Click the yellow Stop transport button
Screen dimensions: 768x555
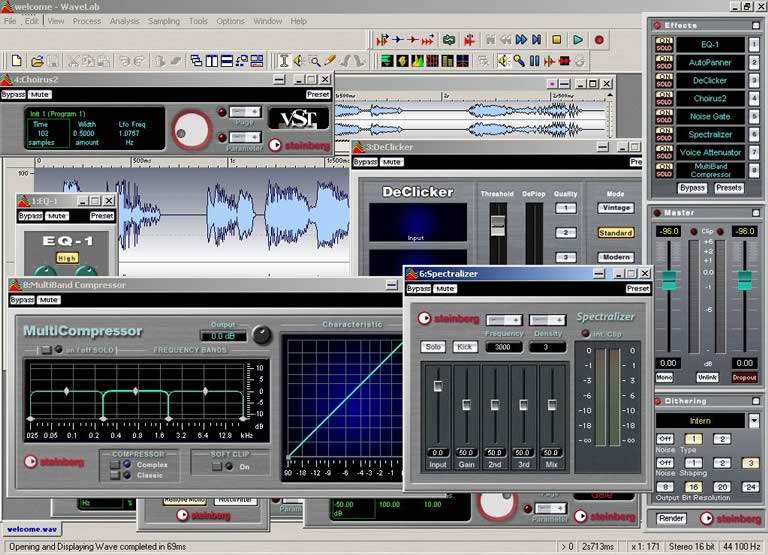(556, 40)
